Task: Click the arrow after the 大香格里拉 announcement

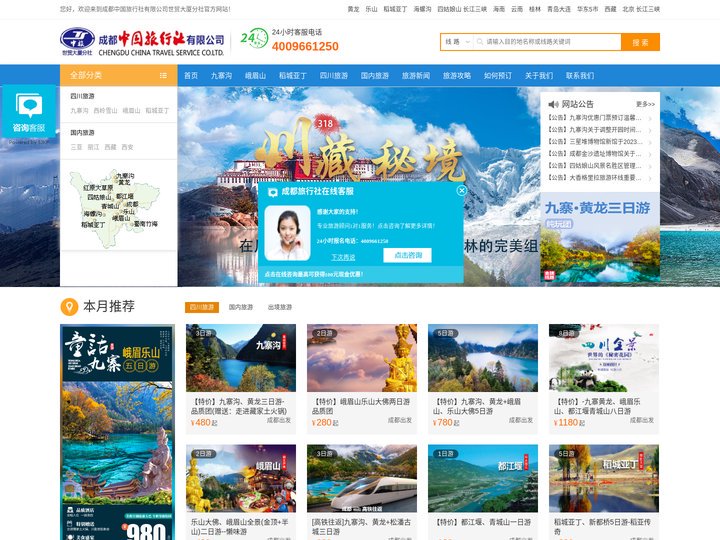Action: coord(650,178)
